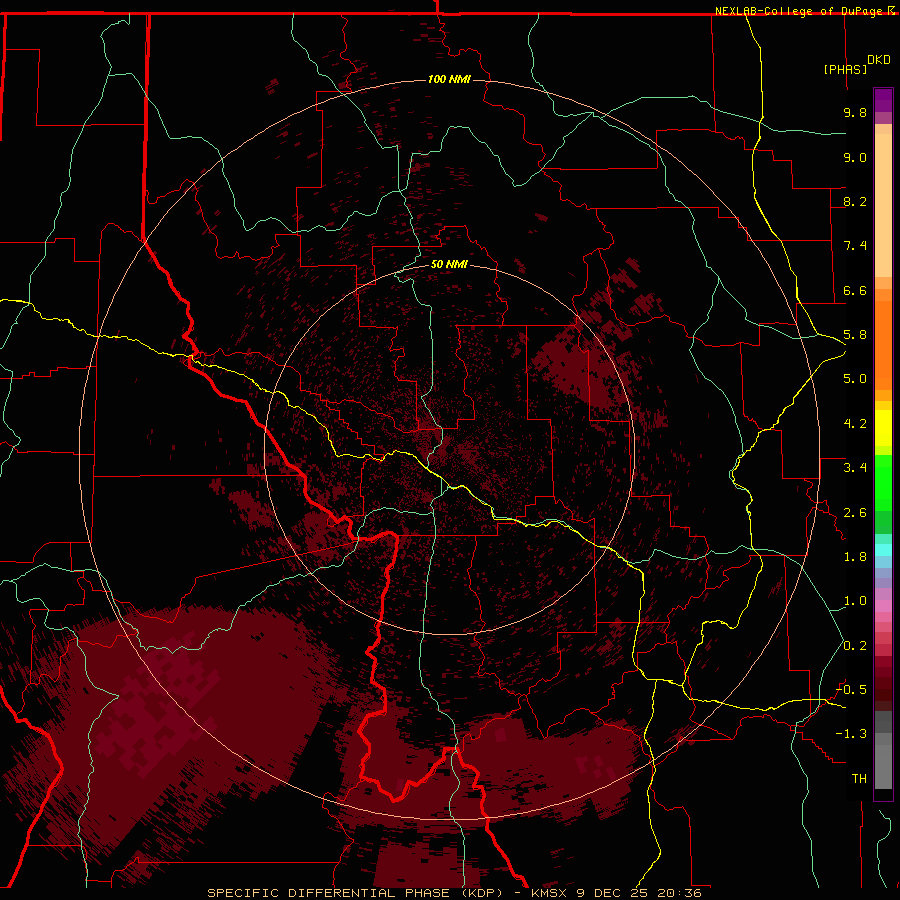Click the DKD label above the color scale

pyautogui.click(x=879, y=60)
